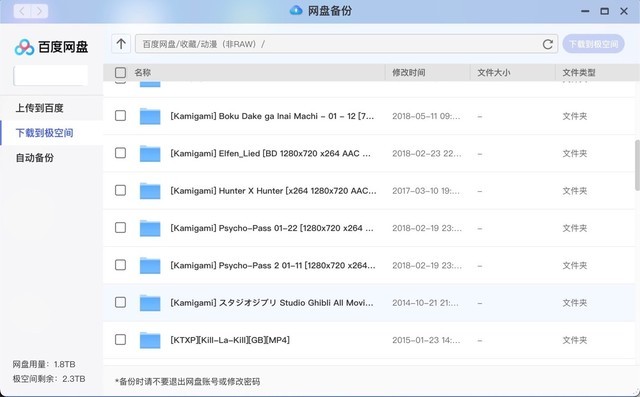
Task: Click the date 2015-01-23 of Kill-La-Kill
Action: coord(426,340)
